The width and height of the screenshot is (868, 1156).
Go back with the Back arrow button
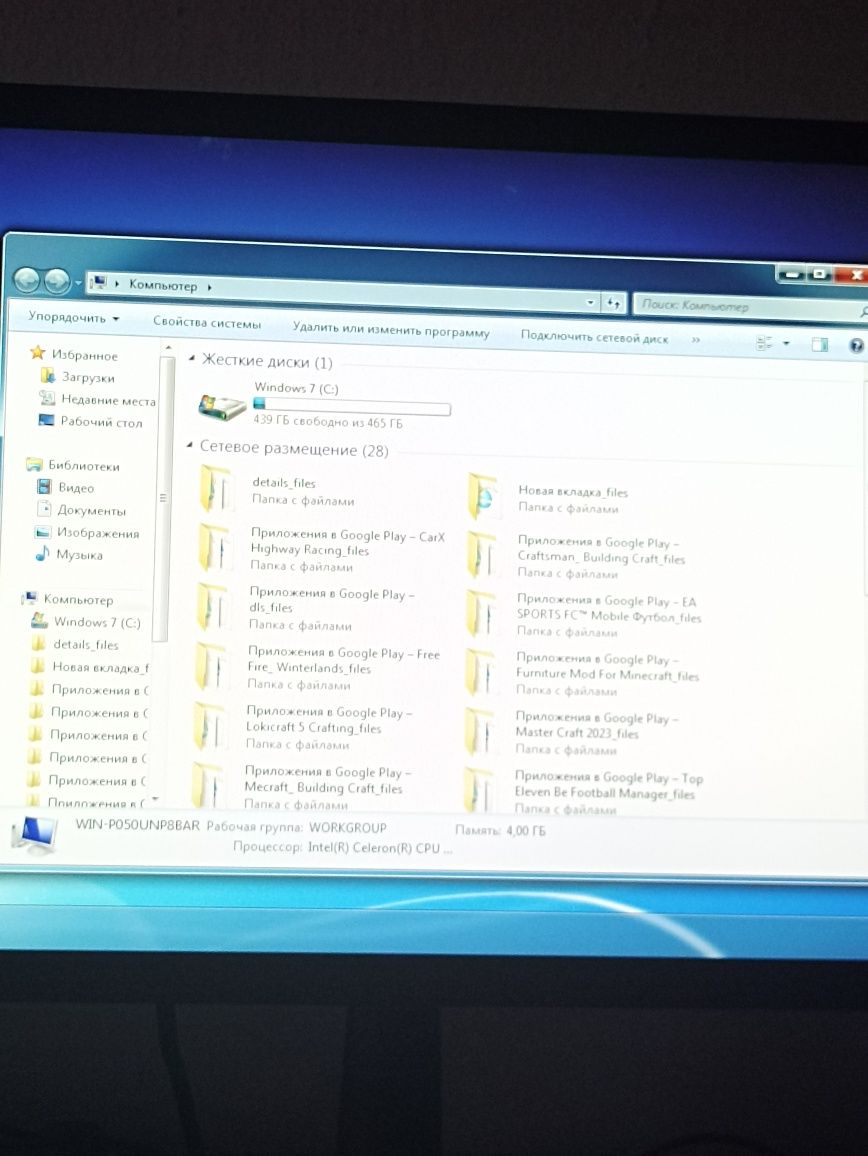point(27,279)
